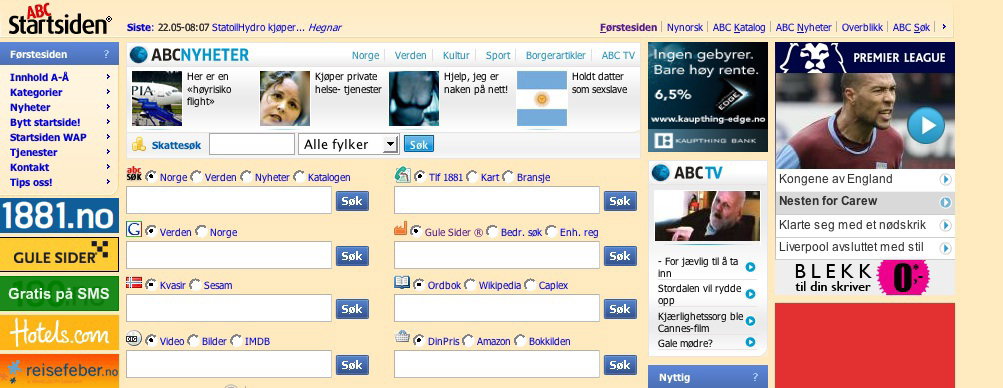Open Overblikk in top navigation
This screenshot has width=1003, height=388.
click(862, 27)
